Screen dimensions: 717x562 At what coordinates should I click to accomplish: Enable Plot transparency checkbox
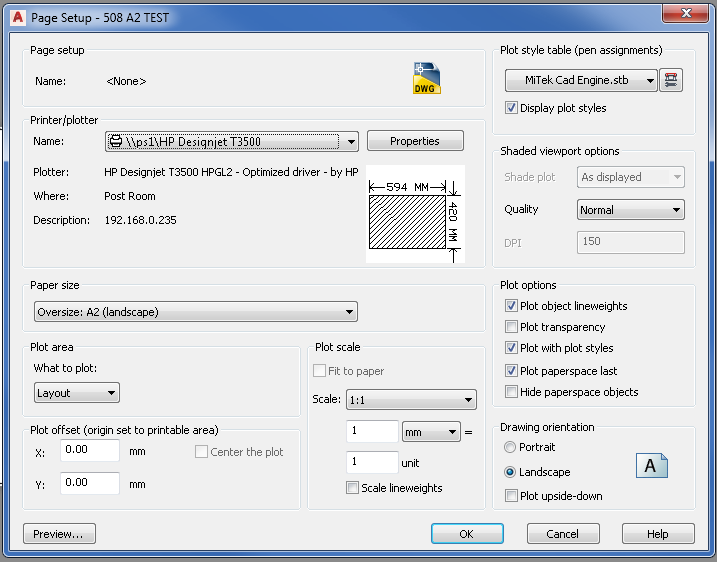tap(511, 327)
